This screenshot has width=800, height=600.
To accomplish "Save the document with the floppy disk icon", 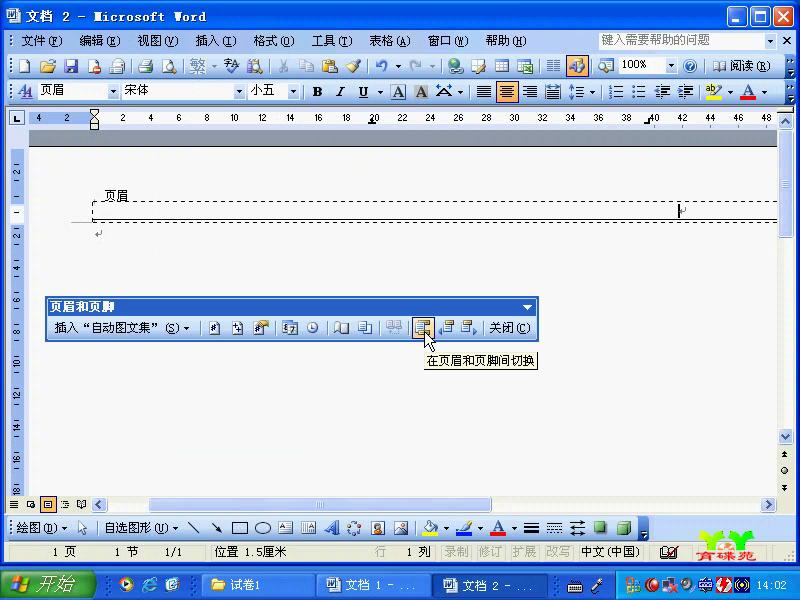I will point(71,66).
